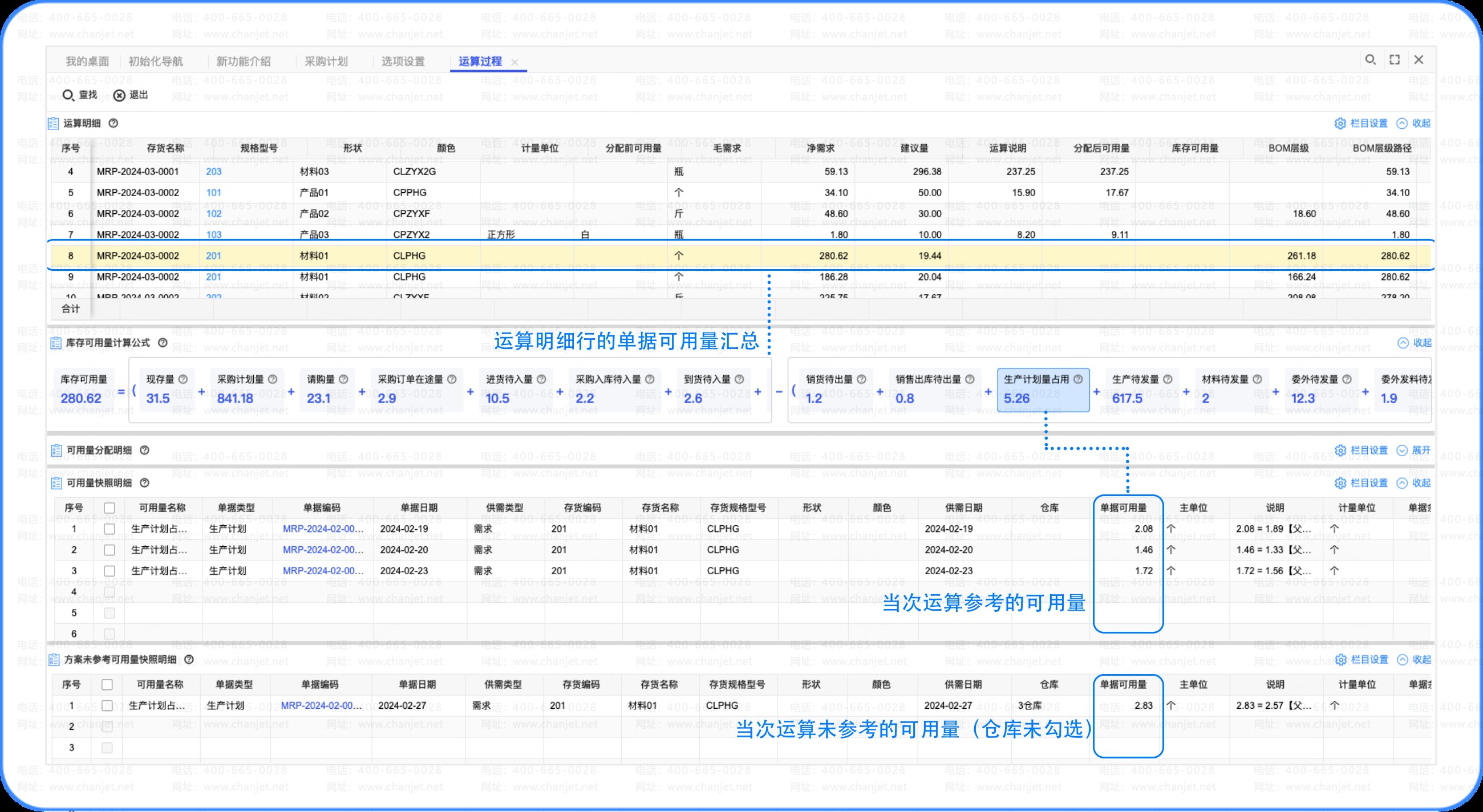Collapse 方案未参考可用量快照明细 section with 收起

click(1414, 660)
